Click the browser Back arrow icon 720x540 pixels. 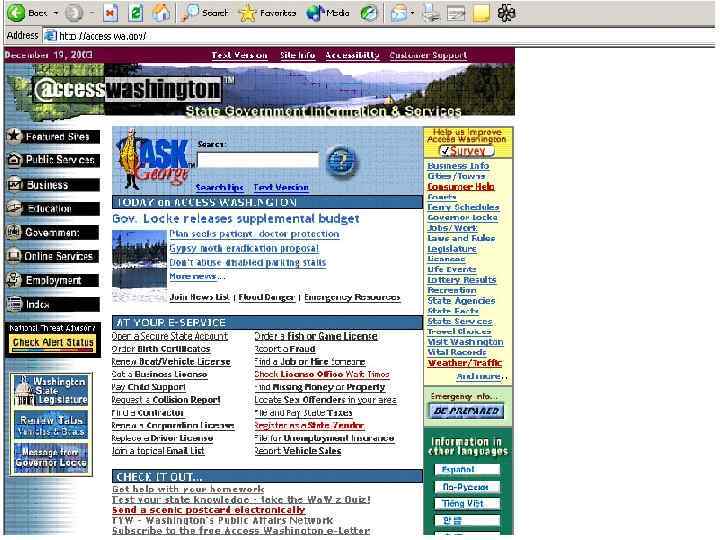click(x=16, y=12)
